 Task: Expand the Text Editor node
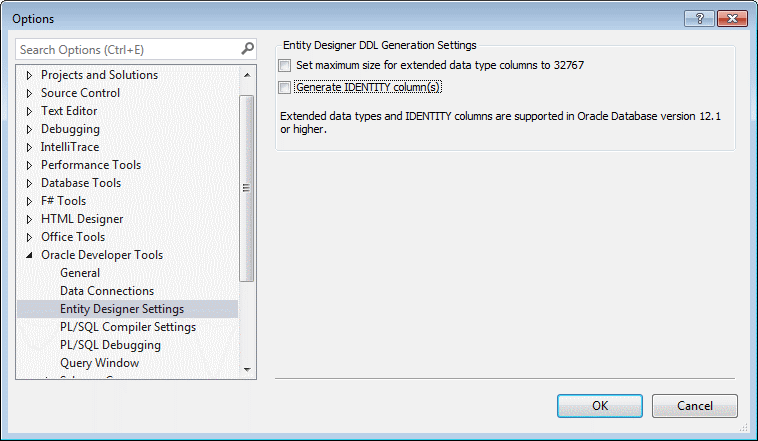29,111
